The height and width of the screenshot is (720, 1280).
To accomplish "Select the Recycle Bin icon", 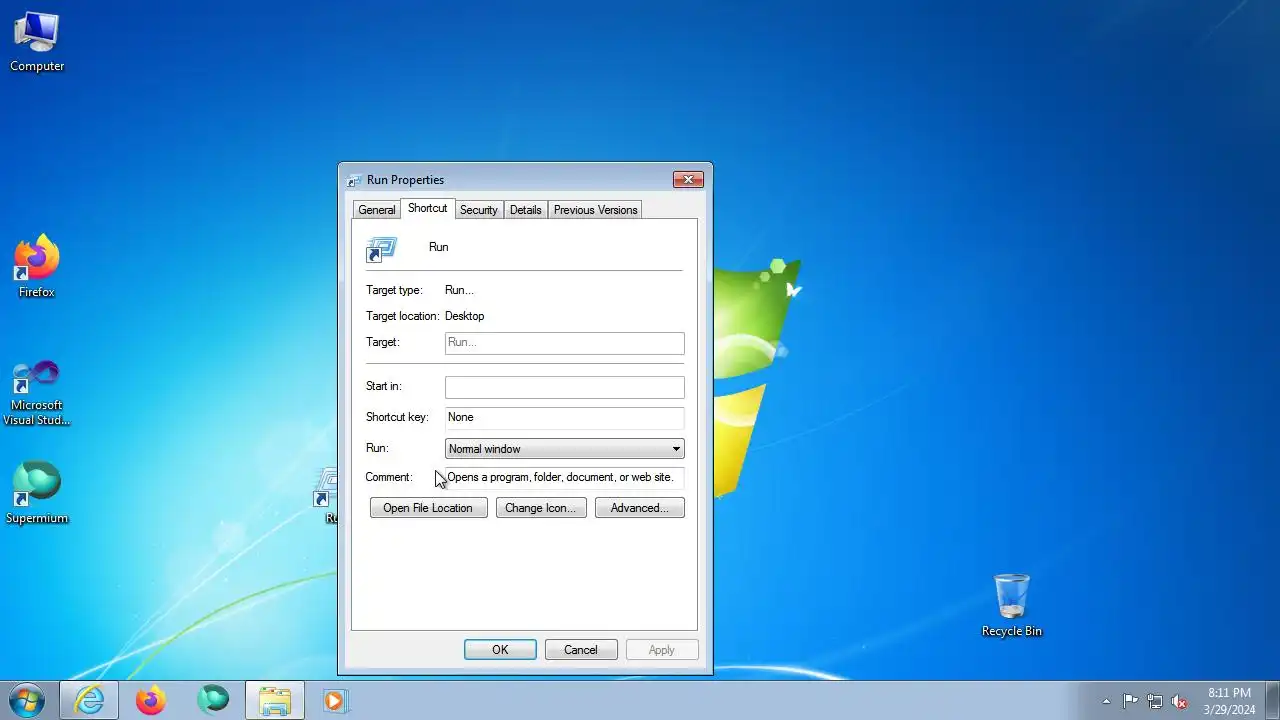I will (x=1012, y=606).
